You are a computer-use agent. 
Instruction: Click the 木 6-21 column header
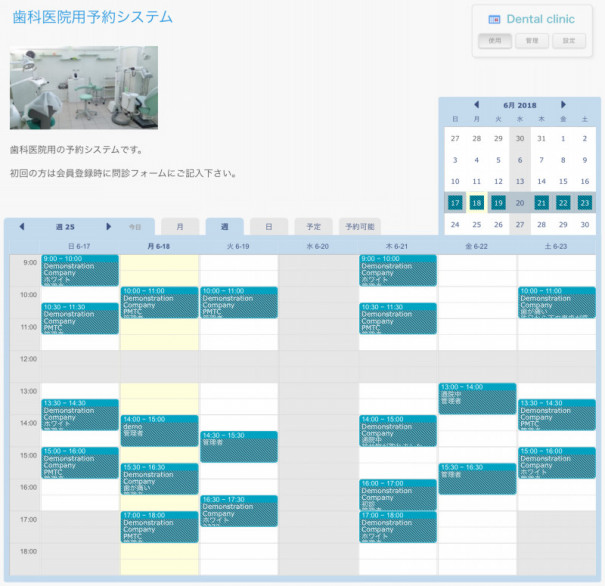[x=397, y=246]
